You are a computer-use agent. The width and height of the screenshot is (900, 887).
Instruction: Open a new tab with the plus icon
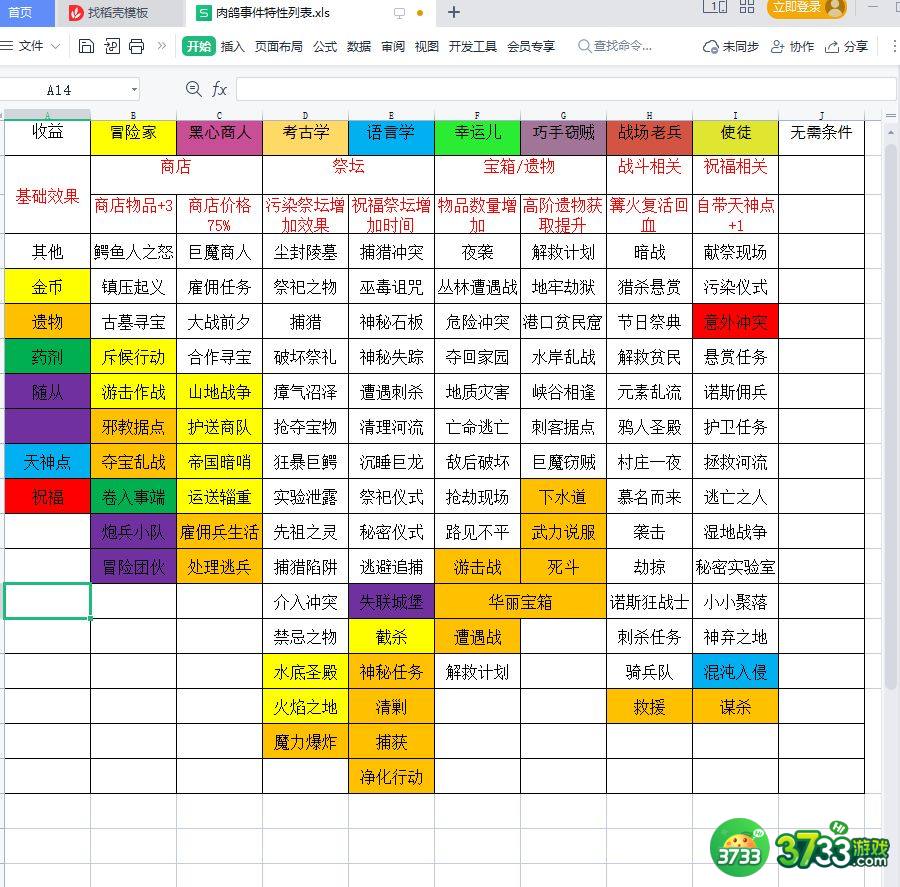tap(454, 13)
